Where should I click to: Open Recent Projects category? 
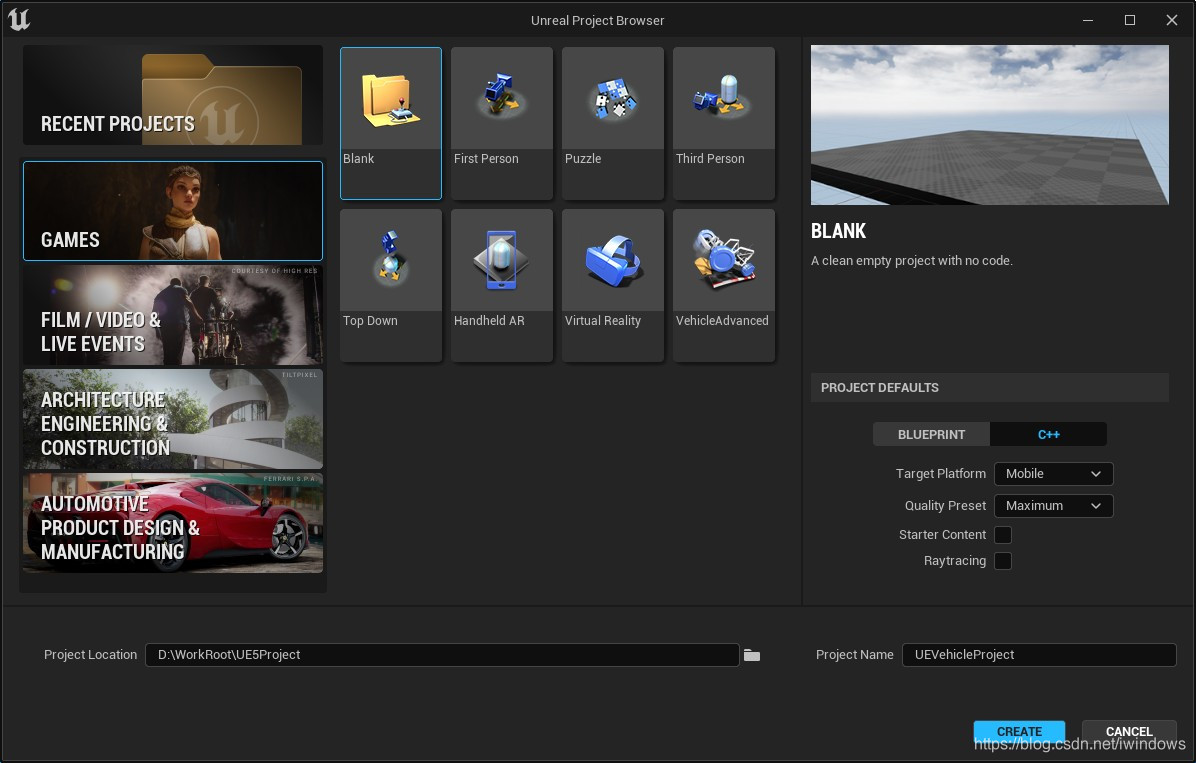[173, 95]
